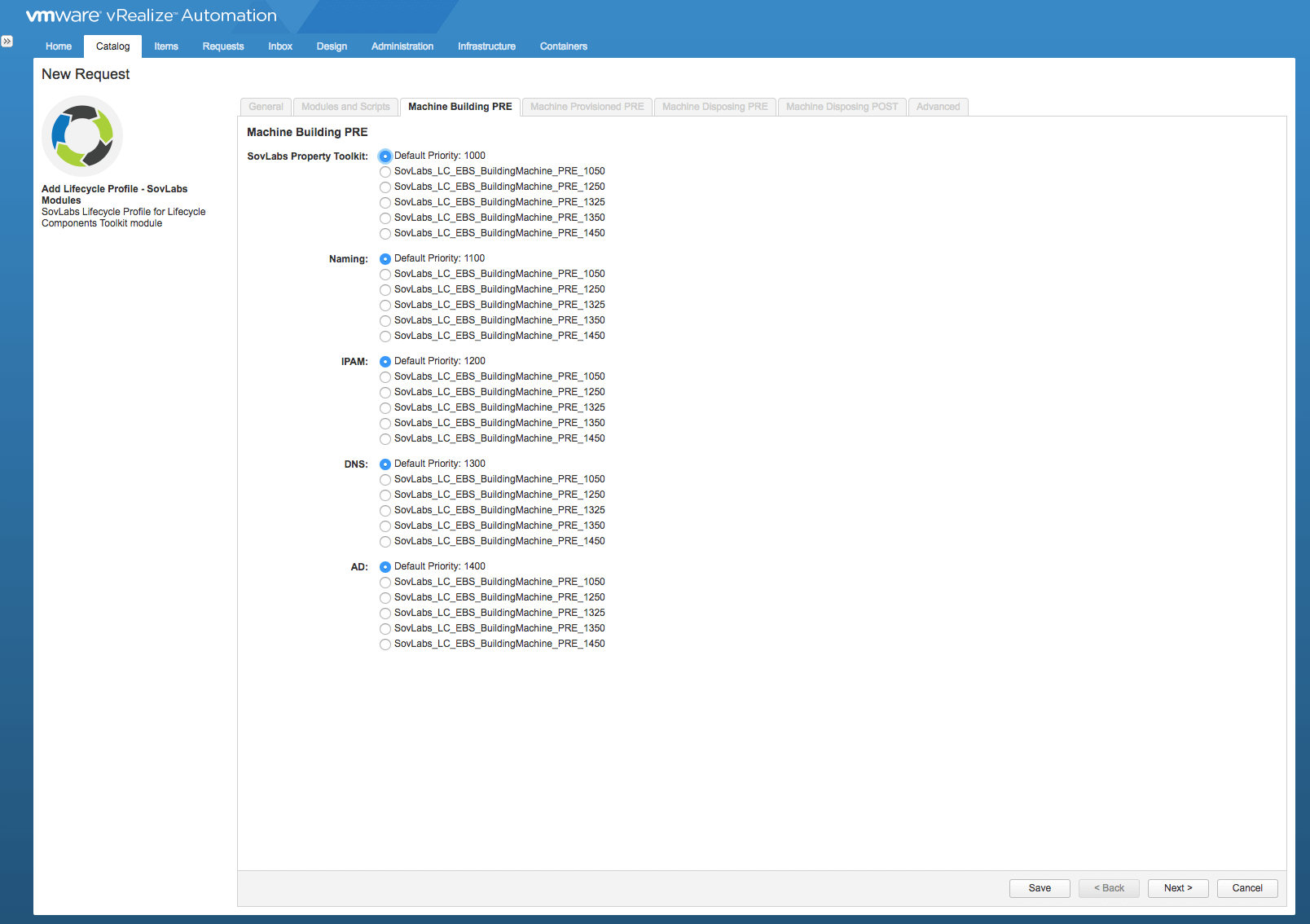Image resolution: width=1310 pixels, height=924 pixels.
Task: Open the Machine Provisioned PRE tab
Action: click(587, 107)
